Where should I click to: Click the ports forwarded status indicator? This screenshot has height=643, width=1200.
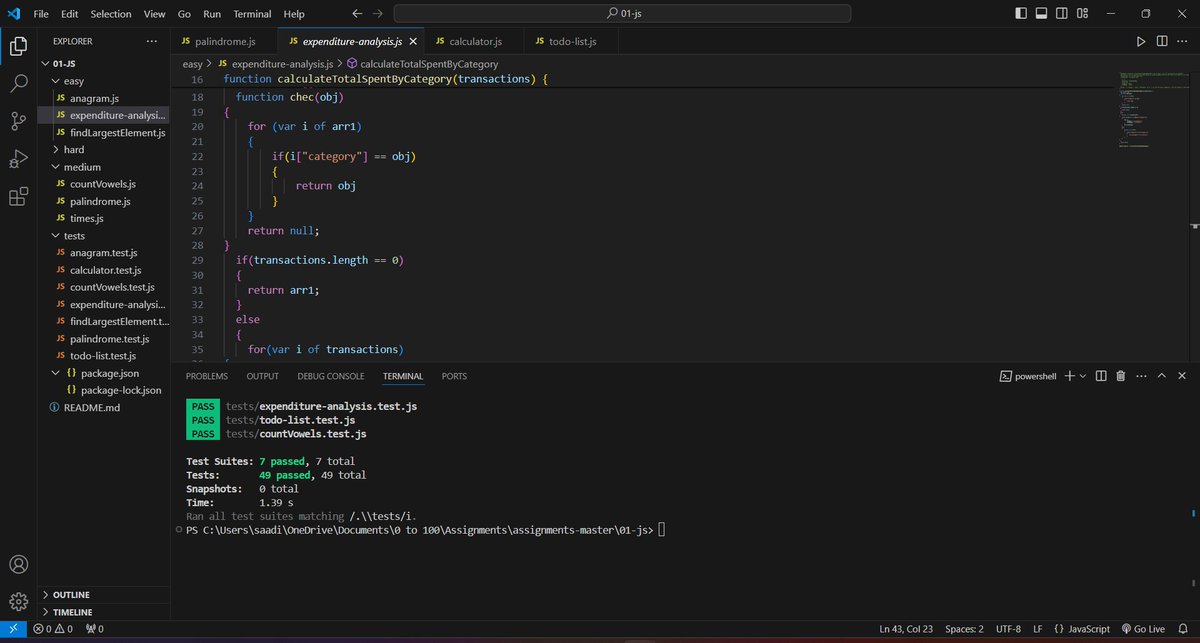click(x=95, y=629)
